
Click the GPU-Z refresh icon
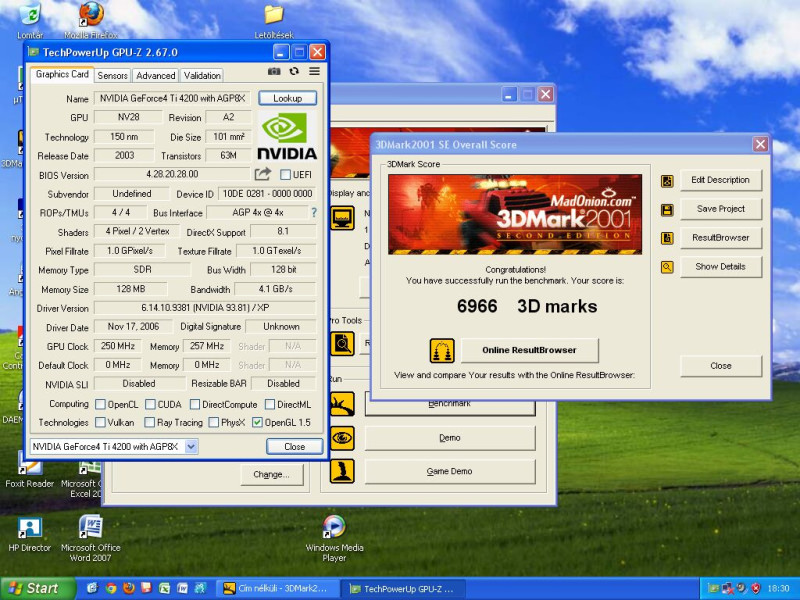(294, 71)
